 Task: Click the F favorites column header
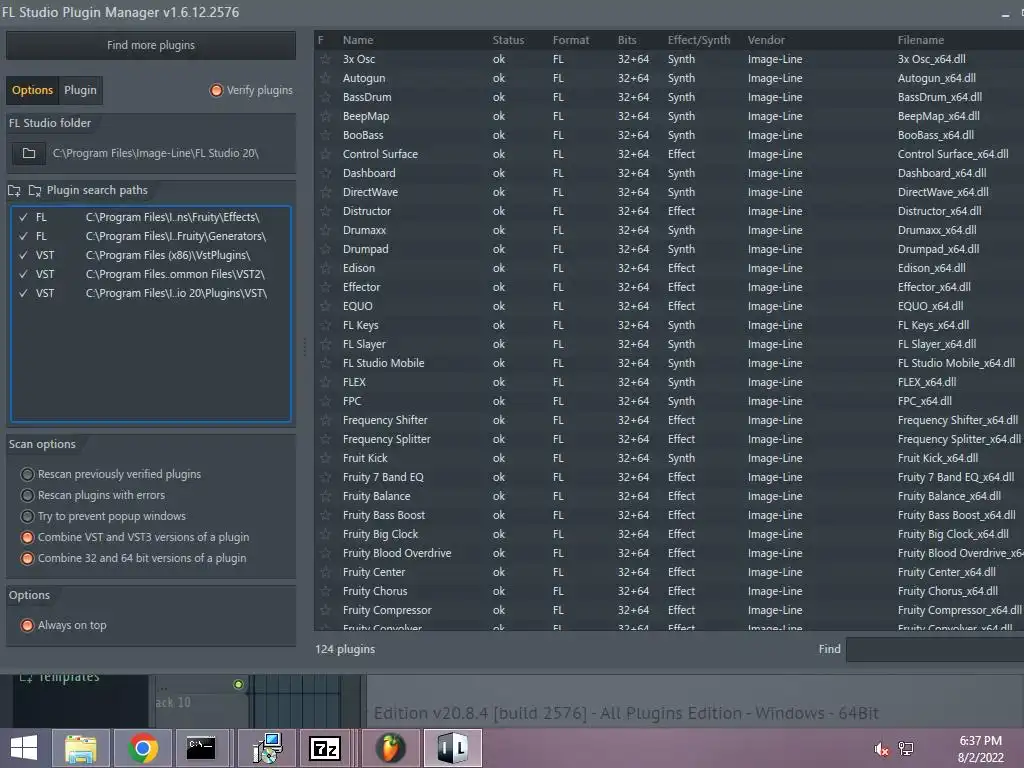[321, 40]
